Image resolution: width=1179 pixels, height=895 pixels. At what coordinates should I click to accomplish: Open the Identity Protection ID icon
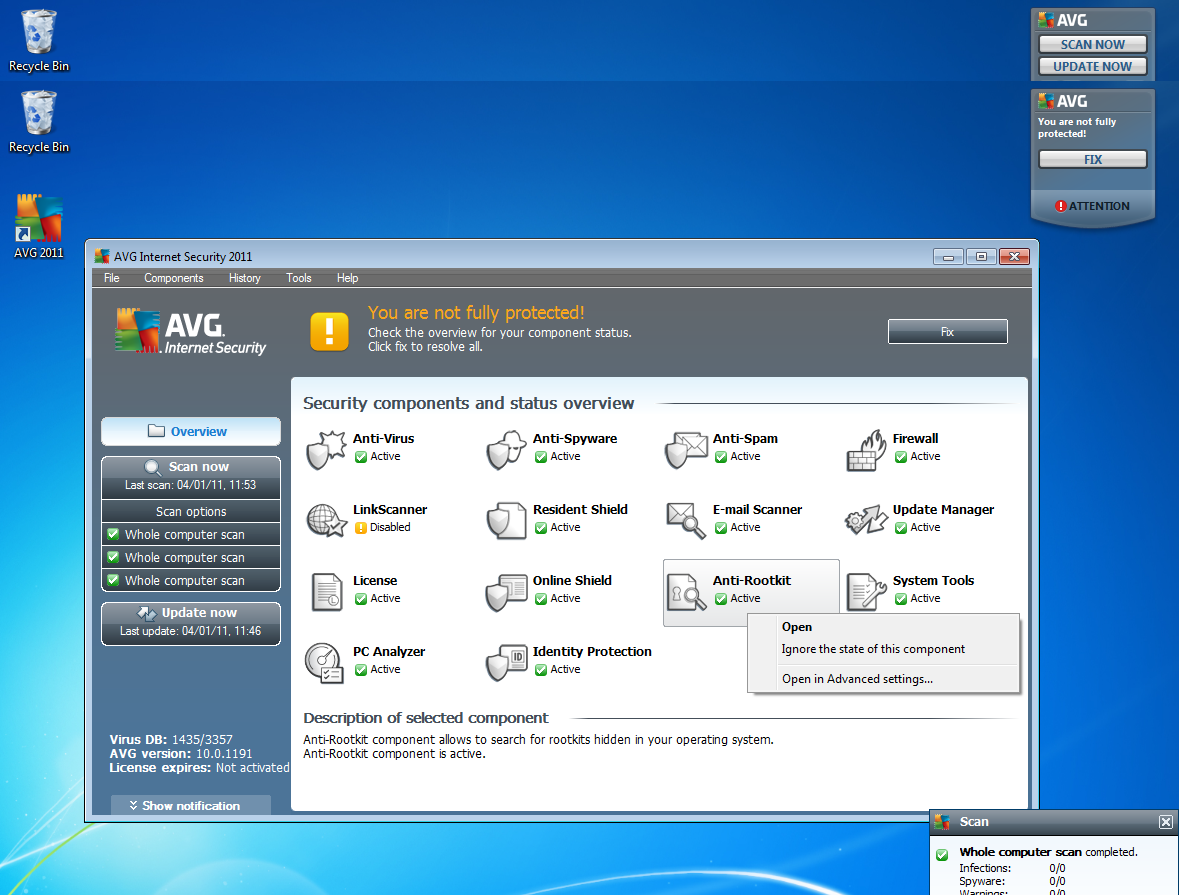[506, 661]
